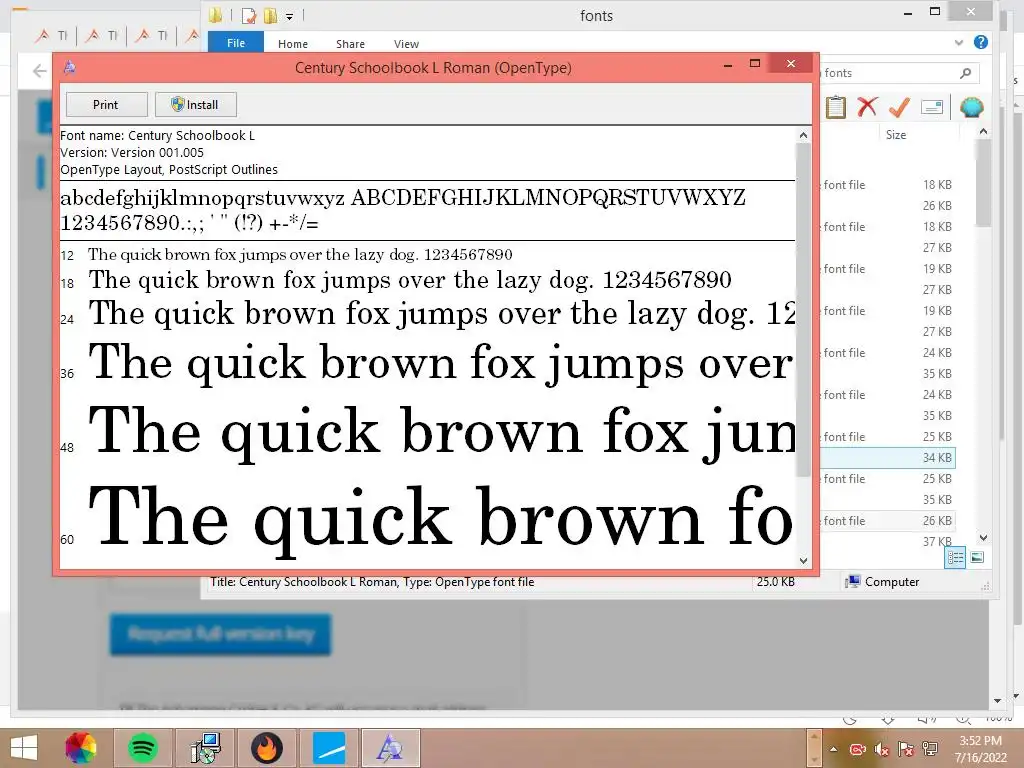Open the View ribbon tab
Screen dimensions: 1024x768
[406, 44]
